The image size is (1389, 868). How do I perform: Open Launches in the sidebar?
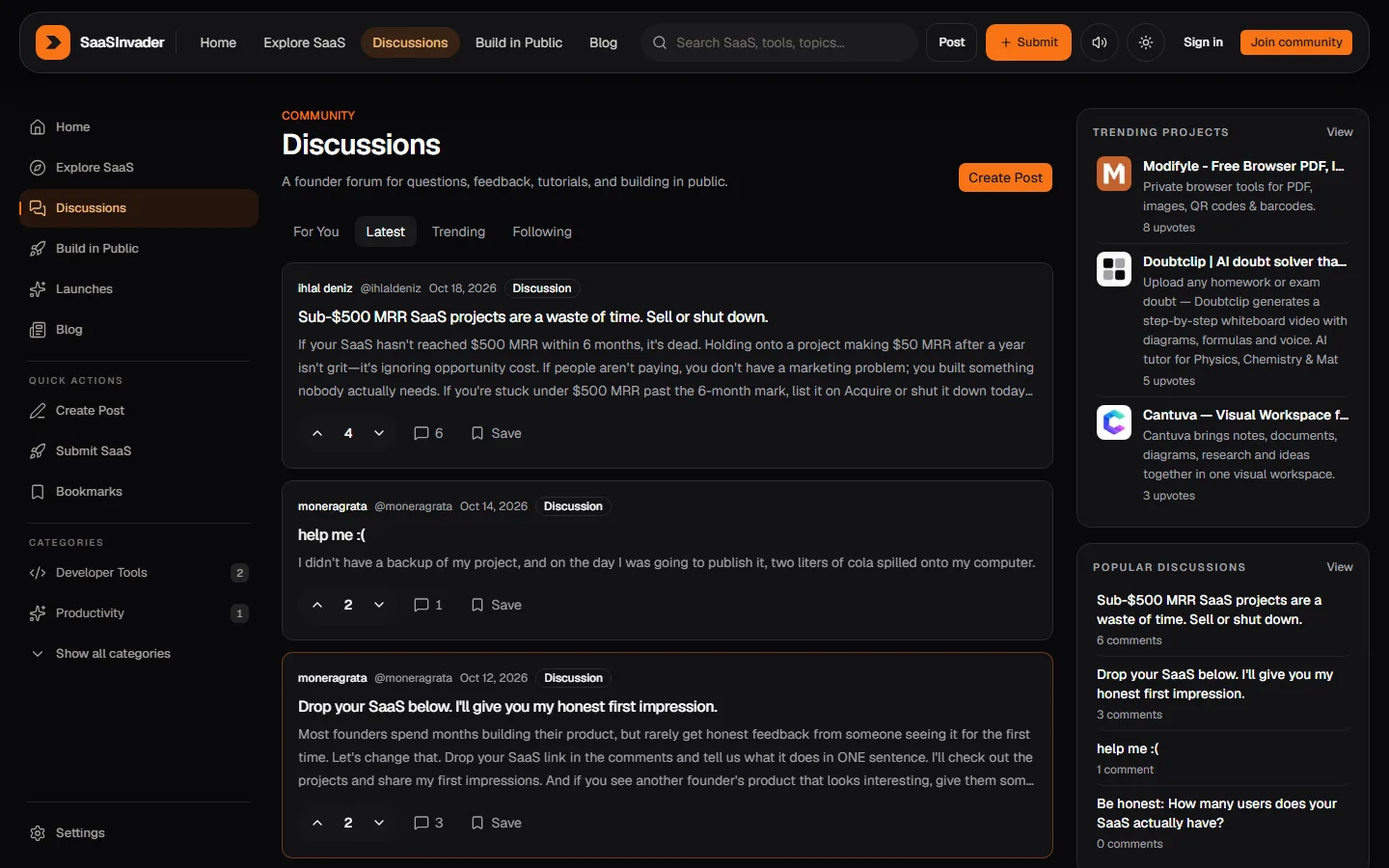click(139, 289)
